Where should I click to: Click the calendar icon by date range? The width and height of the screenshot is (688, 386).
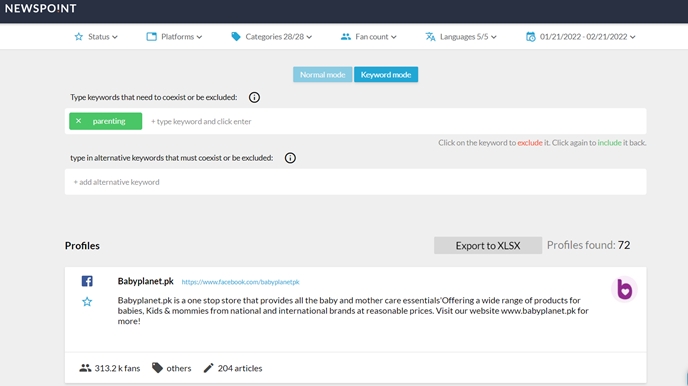(530, 37)
